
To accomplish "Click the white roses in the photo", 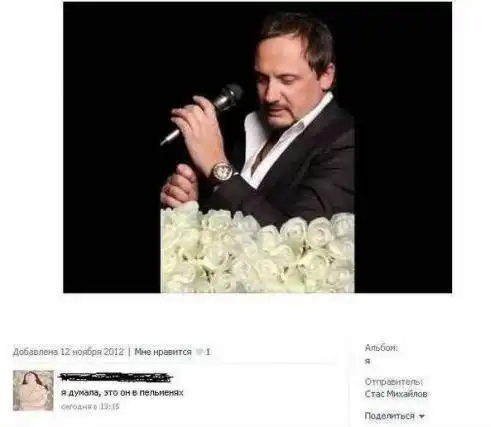I will pos(257,248).
